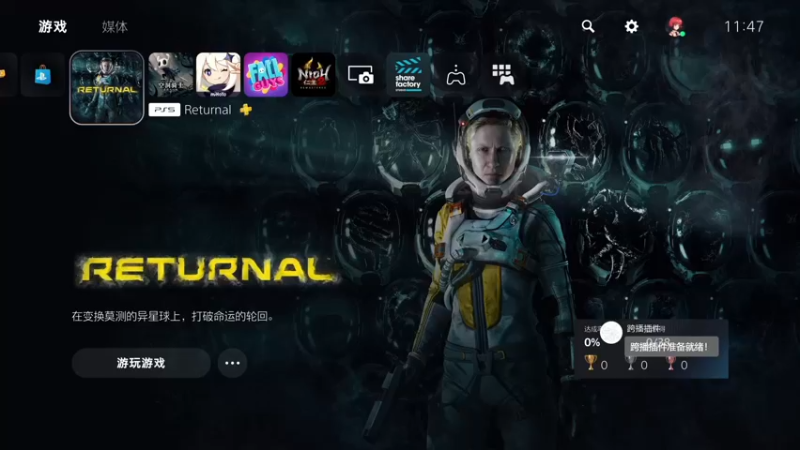Open the PlayStation Store icon
This screenshot has width=800, height=450.
click(42, 75)
